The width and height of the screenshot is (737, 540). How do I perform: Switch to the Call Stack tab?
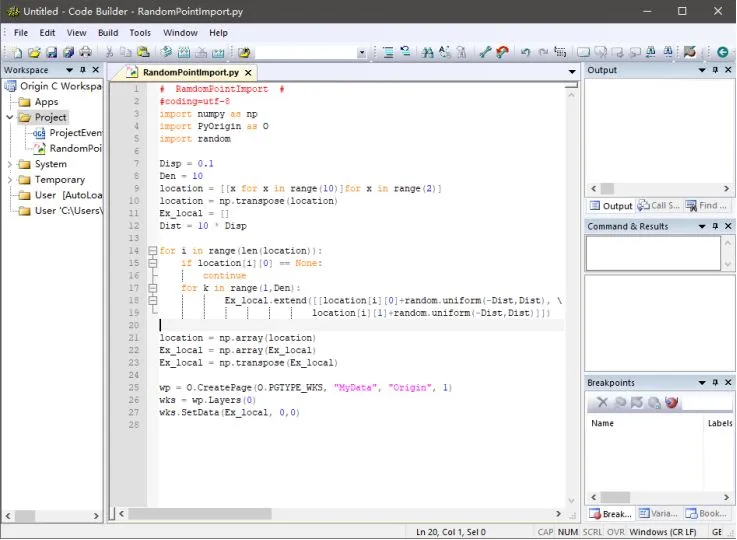659,205
